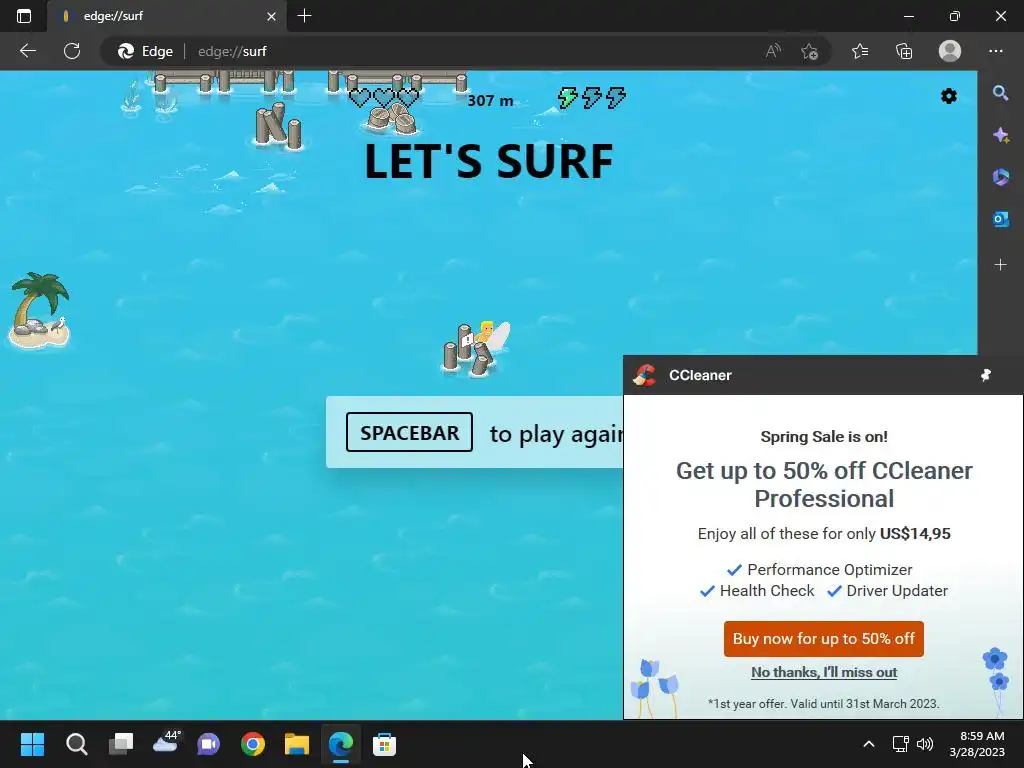This screenshot has width=1024, height=768.
Task: Open the Chat icon on taskbar
Action: 208,744
